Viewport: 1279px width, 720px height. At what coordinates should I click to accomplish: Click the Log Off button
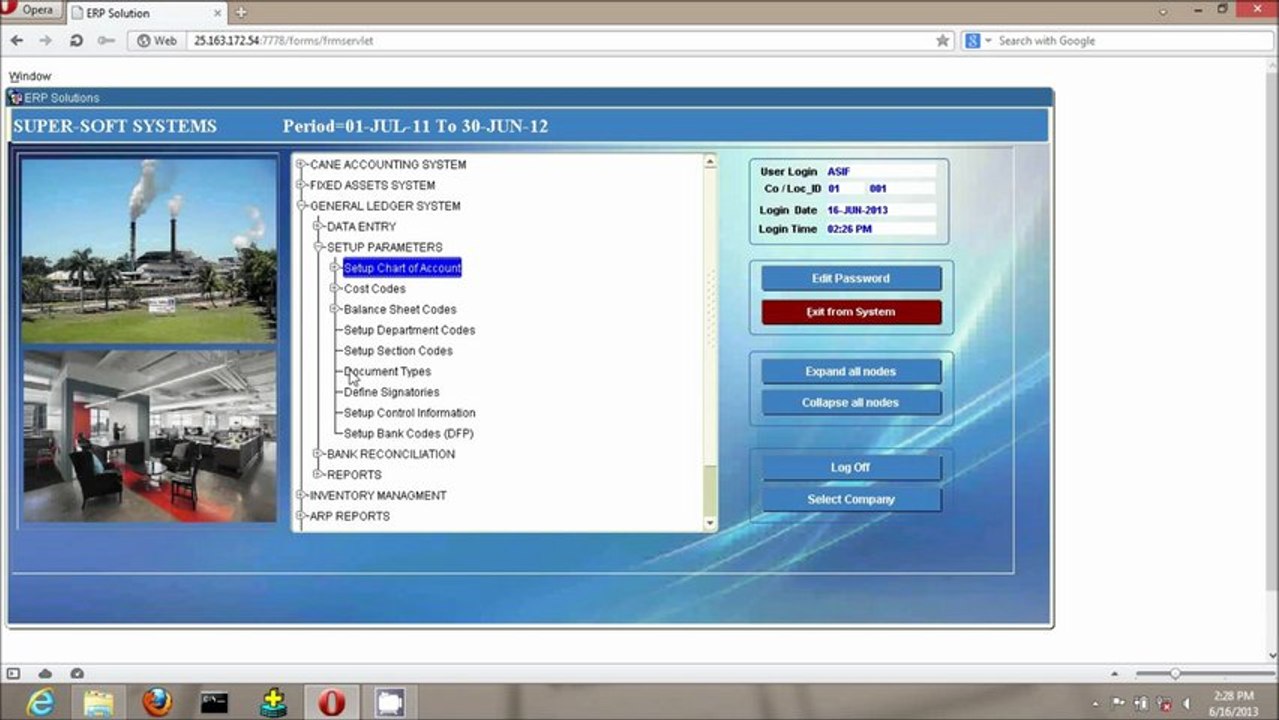[x=851, y=467]
